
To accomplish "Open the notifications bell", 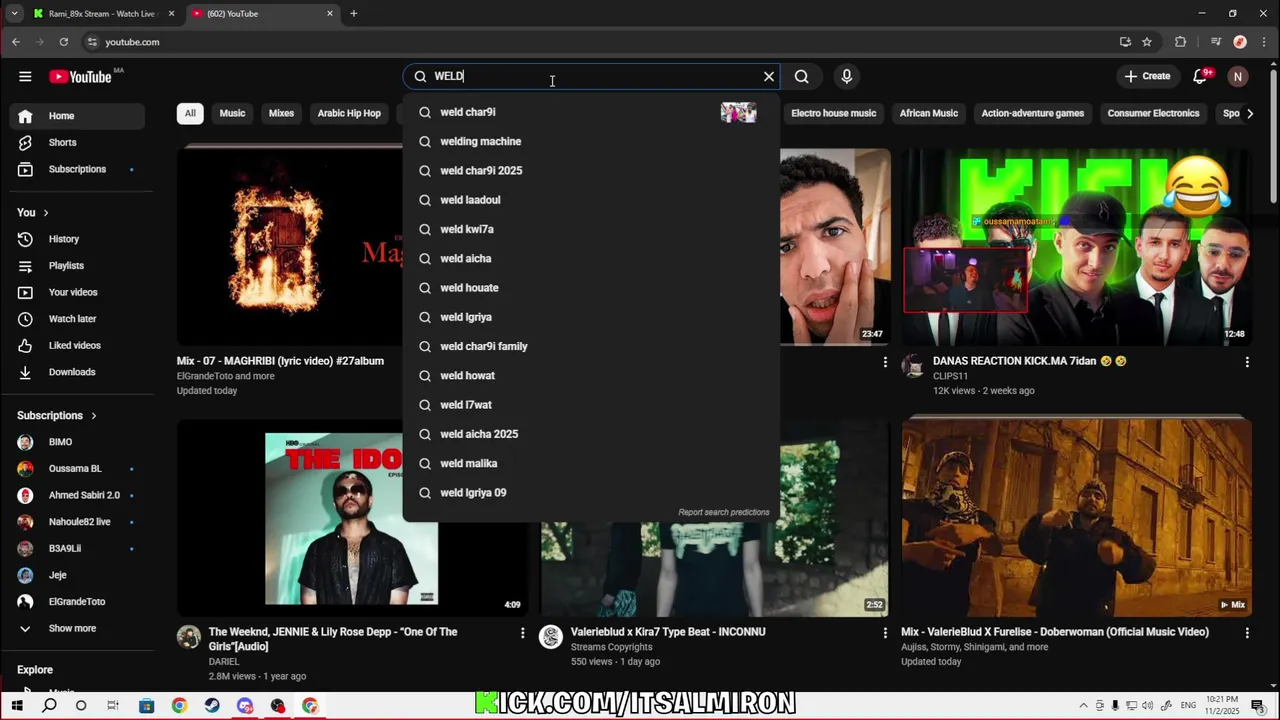I will (1201, 77).
